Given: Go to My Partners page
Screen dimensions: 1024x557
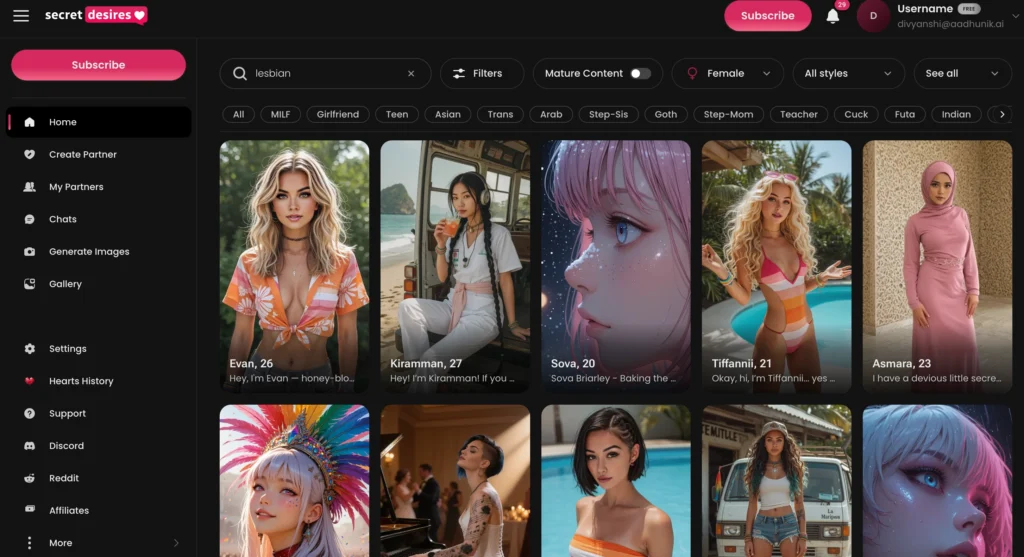Looking at the screenshot, I should (99, 187).
